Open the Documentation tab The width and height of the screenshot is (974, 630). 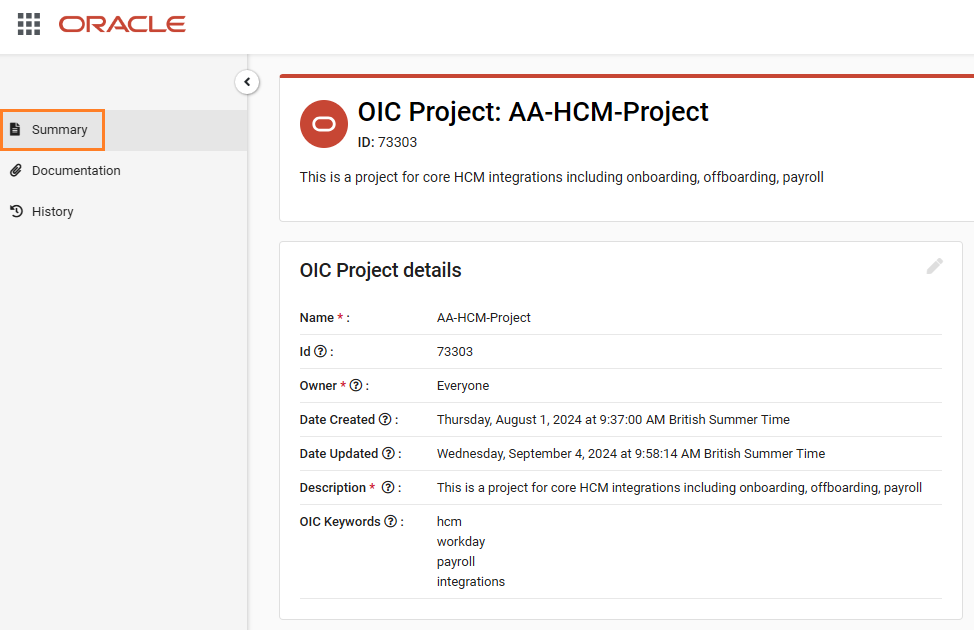(x=124, y=171)
